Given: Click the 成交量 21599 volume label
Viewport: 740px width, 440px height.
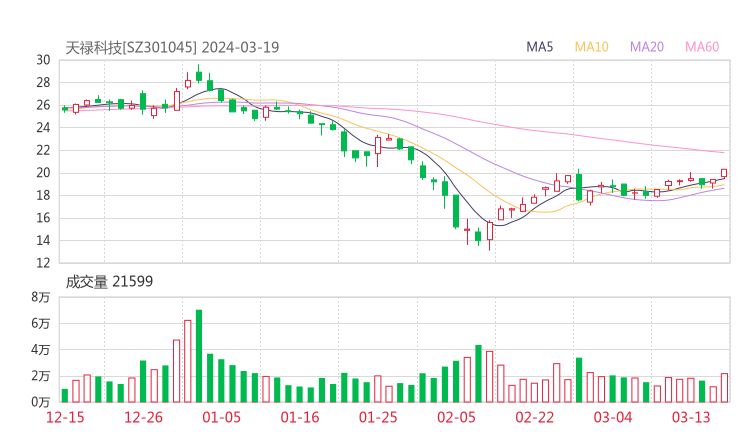Looking at the screenshot, I should pos(109,282).
